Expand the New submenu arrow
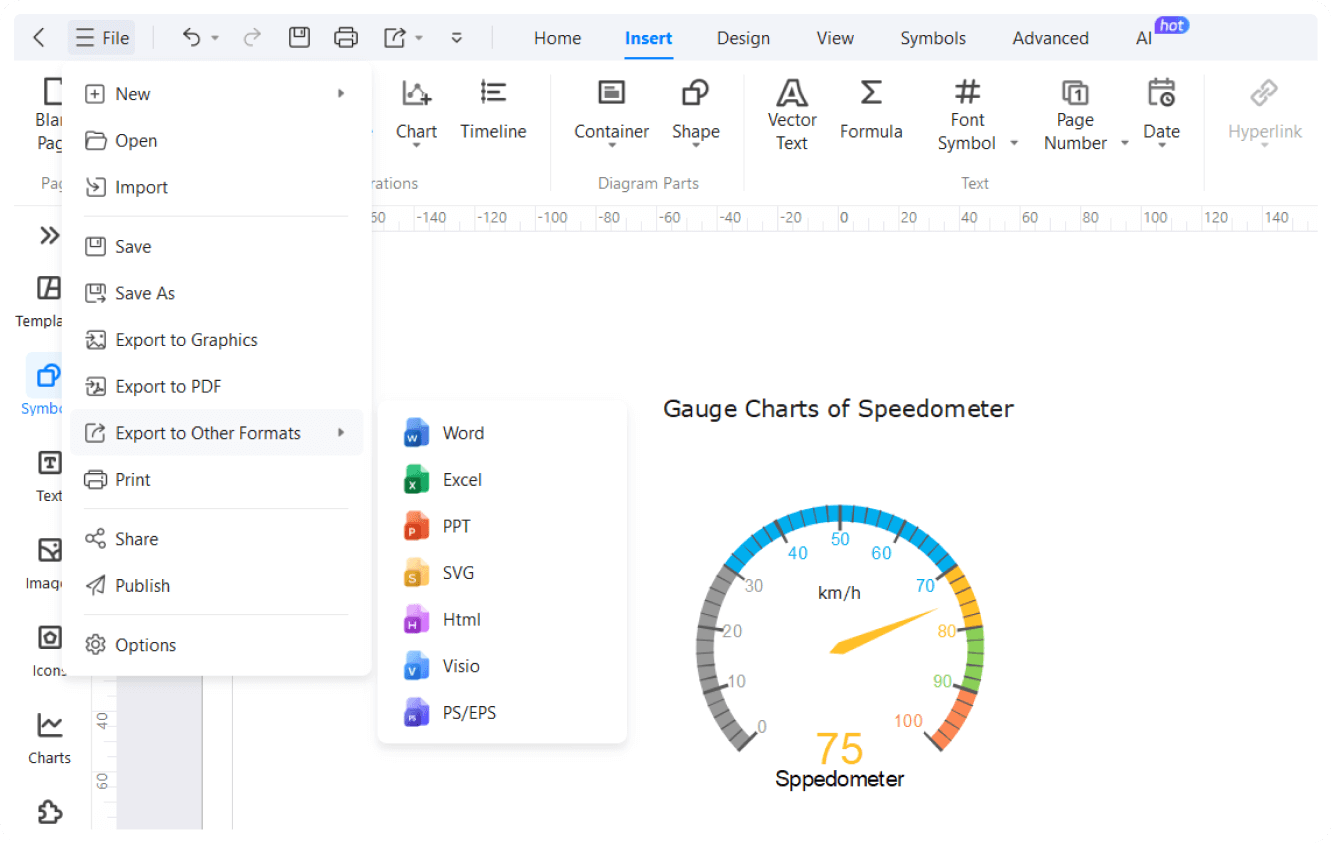The width and height of the screenshot is (1332, 844). [x=341, y=93]
